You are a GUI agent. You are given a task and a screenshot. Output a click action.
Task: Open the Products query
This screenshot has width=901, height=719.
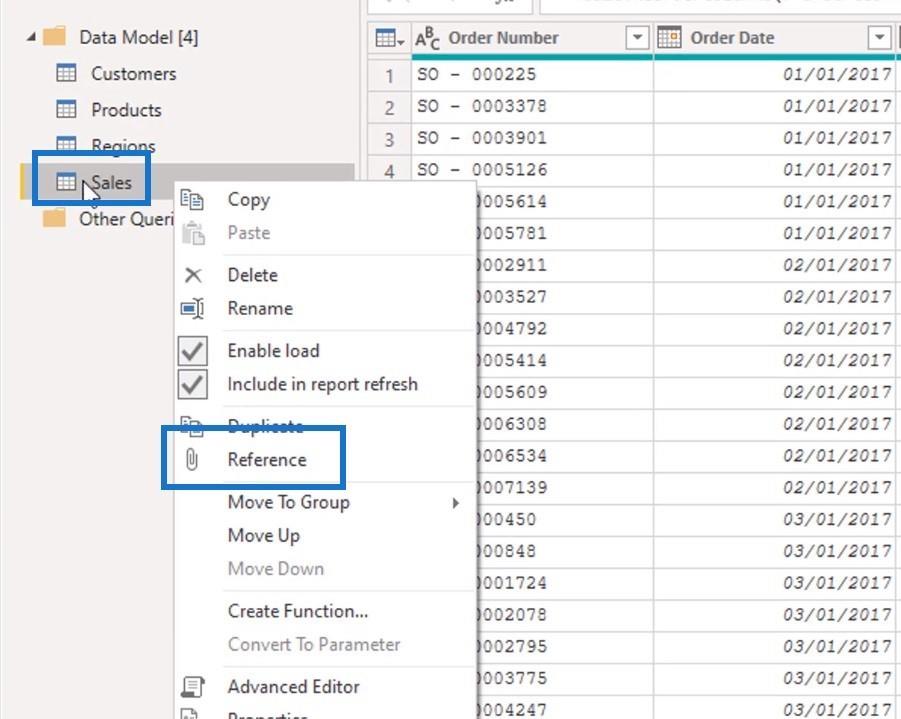[x=126, y=110]
